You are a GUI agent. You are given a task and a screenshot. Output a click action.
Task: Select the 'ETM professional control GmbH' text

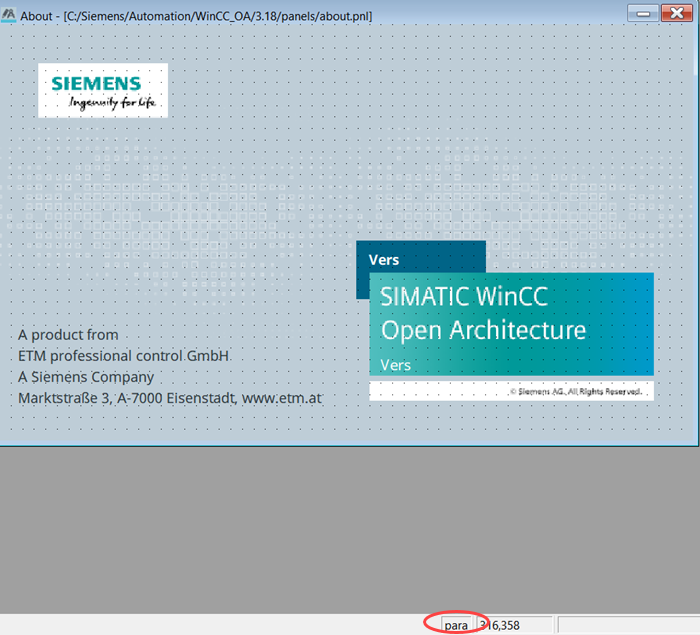click(x=124, y=356)
